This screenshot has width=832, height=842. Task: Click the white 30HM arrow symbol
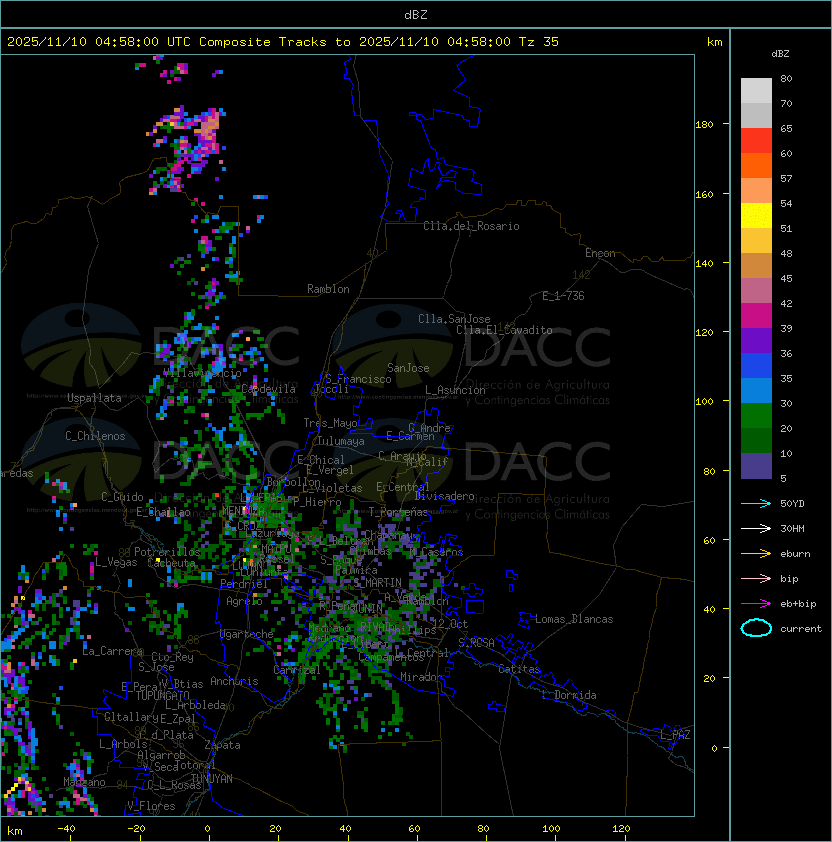[x=756, y=528]
